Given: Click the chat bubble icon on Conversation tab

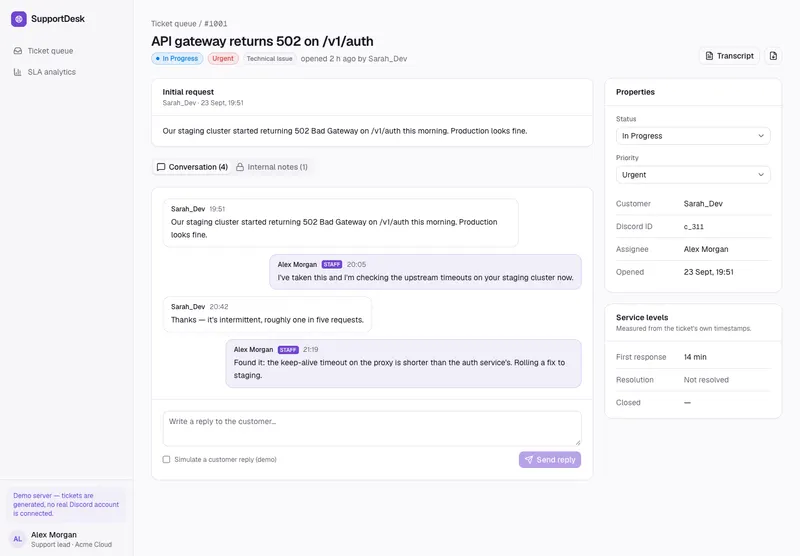Looking at the screenshot, I should coord(161,167).
